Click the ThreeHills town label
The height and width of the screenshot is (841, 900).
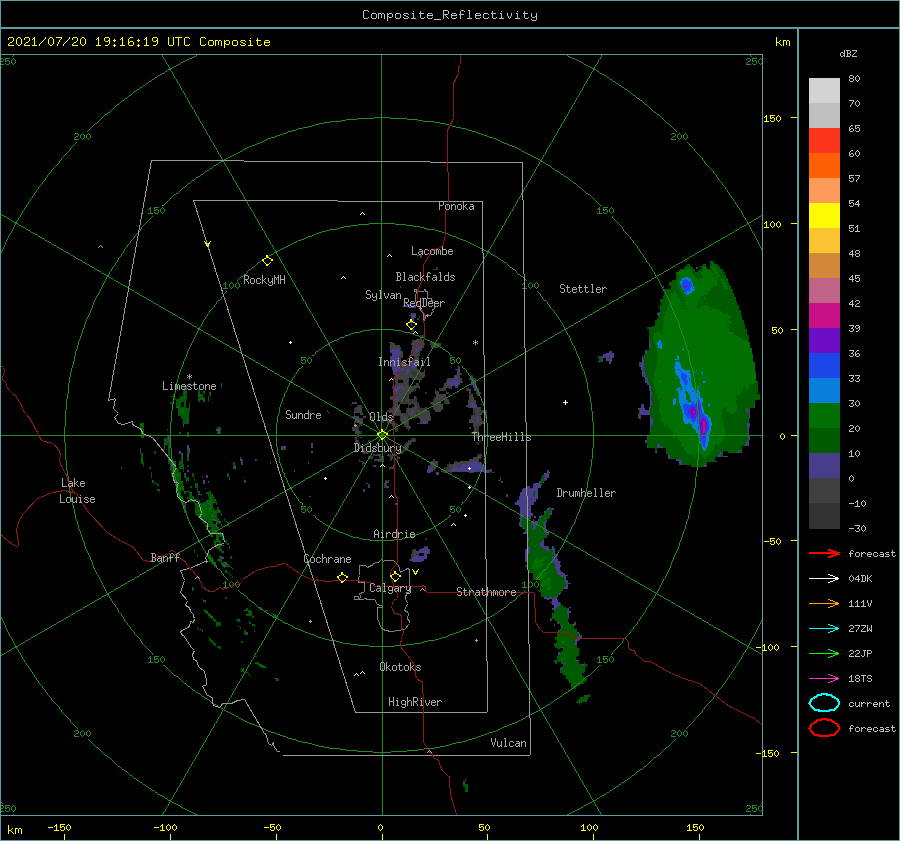[x=501, y=437]
